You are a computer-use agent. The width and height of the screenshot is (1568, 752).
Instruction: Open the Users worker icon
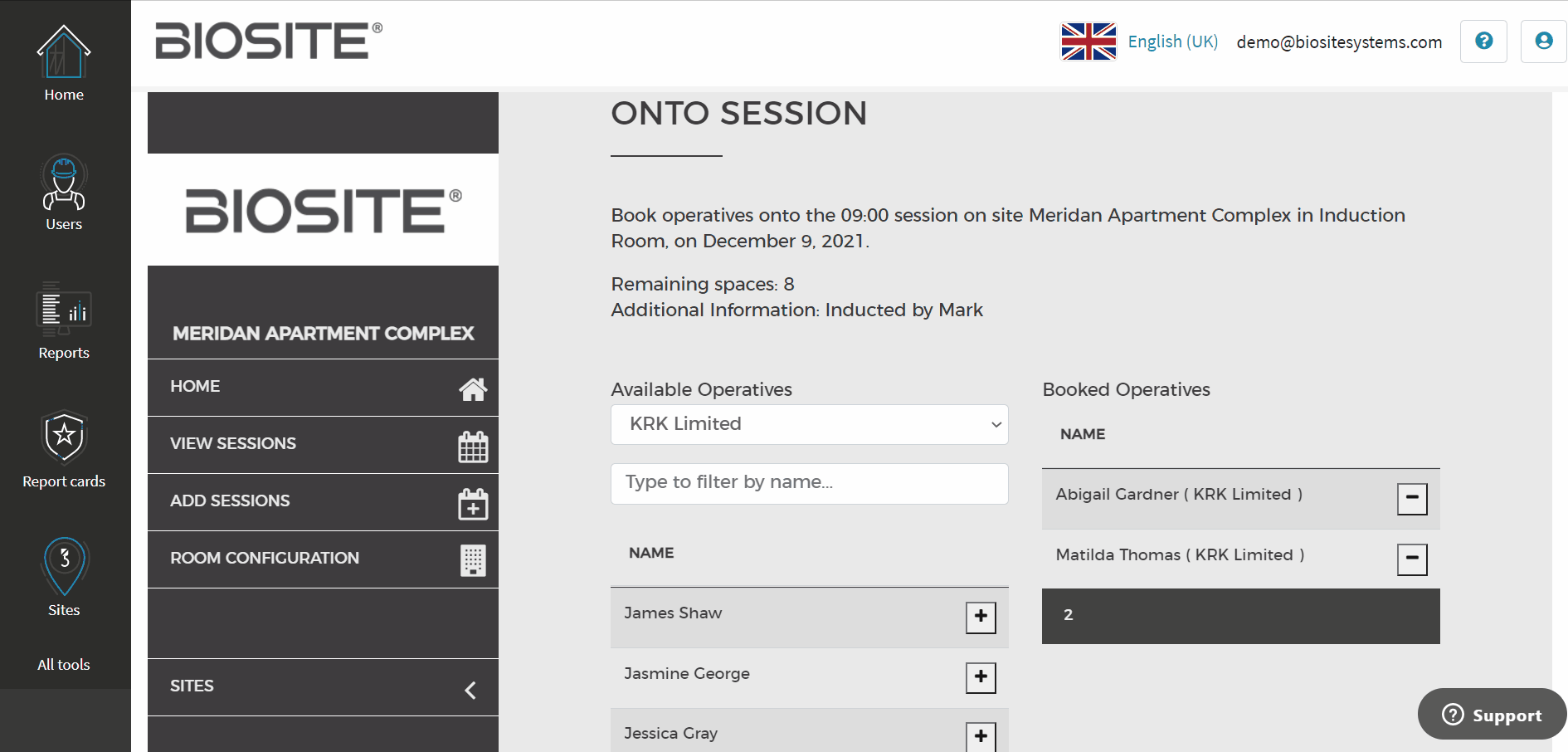pos(64,183)
